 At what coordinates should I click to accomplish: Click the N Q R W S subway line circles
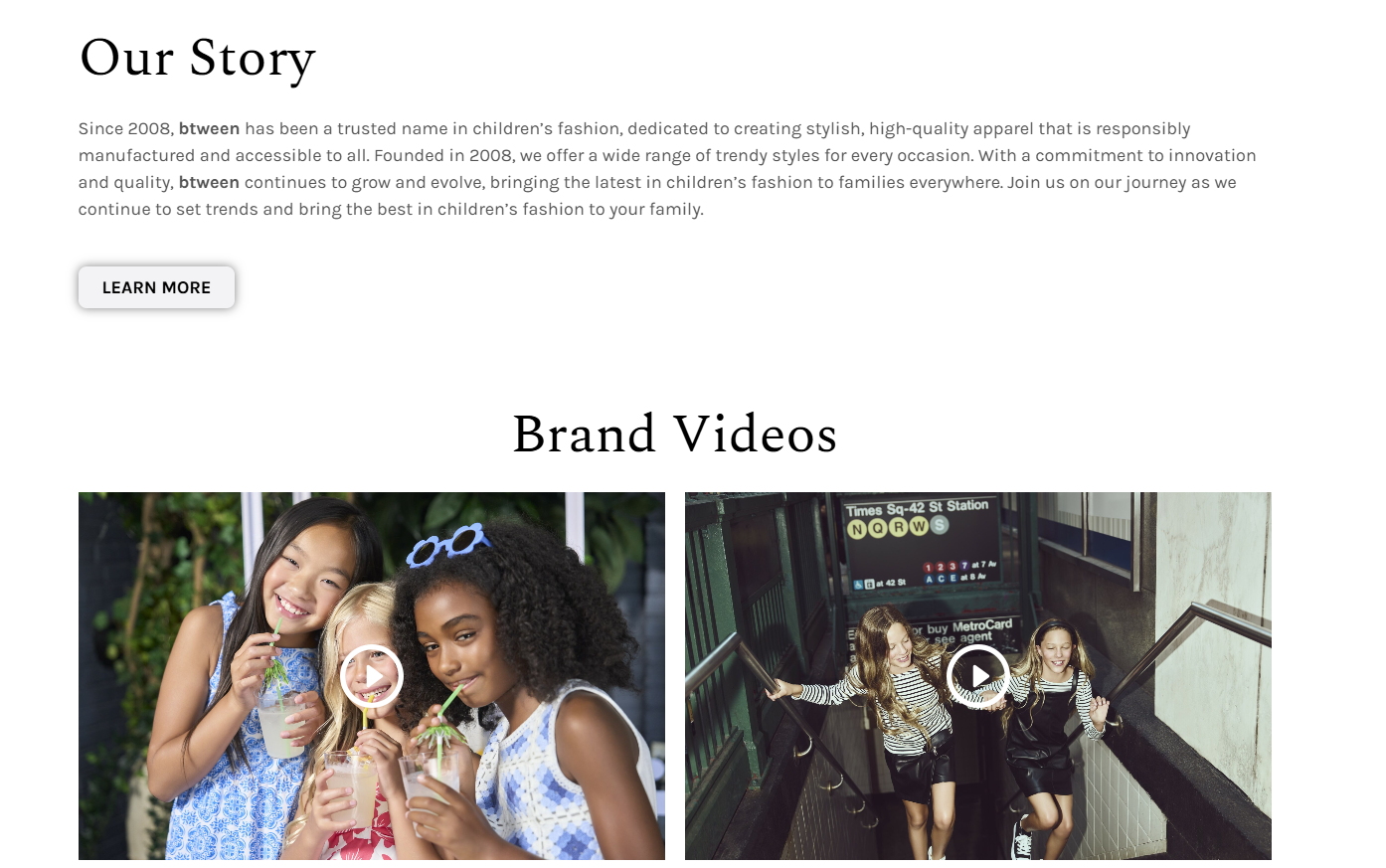898,527
